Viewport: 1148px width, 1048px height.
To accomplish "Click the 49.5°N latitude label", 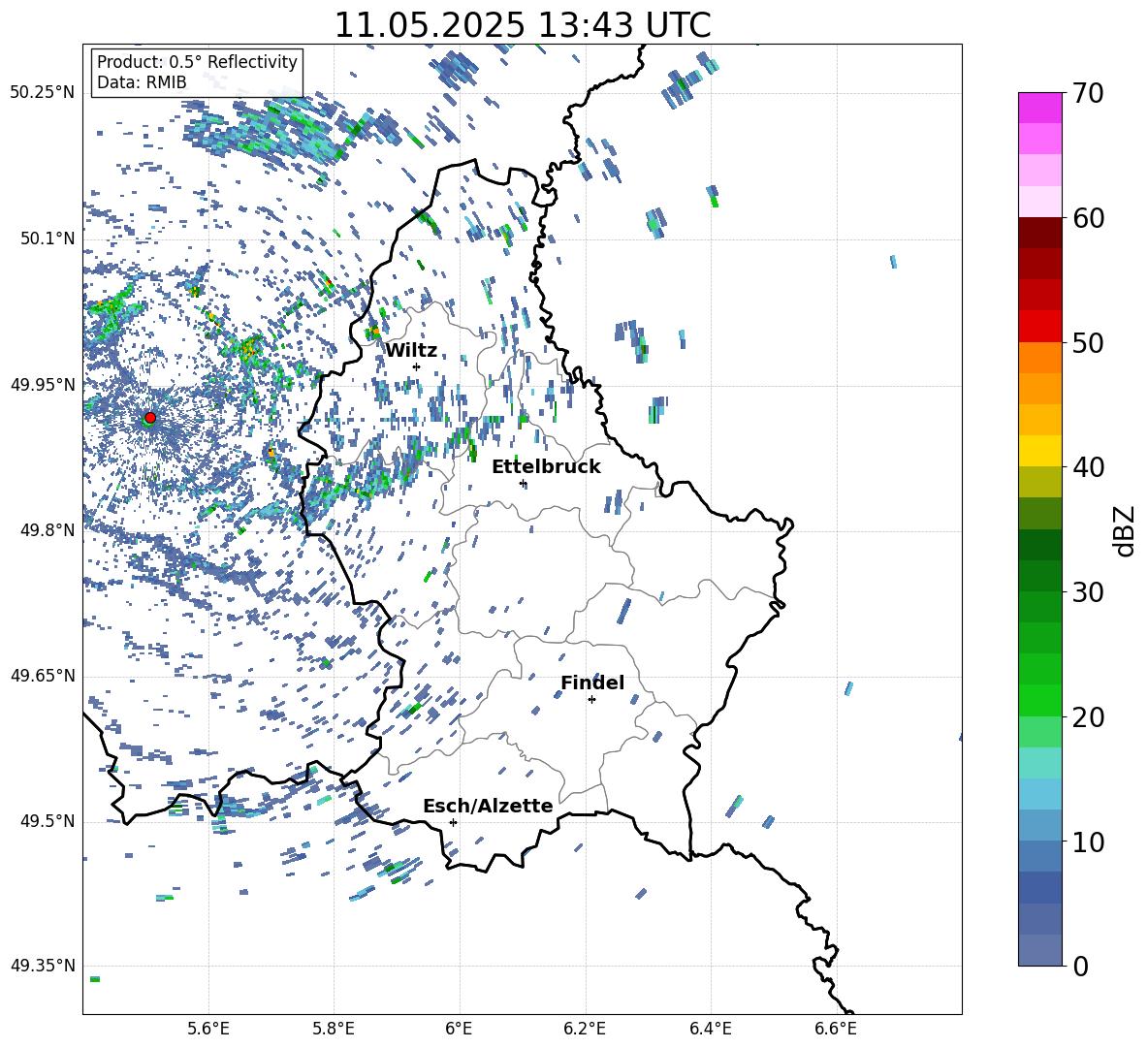I will click(48, 820).
